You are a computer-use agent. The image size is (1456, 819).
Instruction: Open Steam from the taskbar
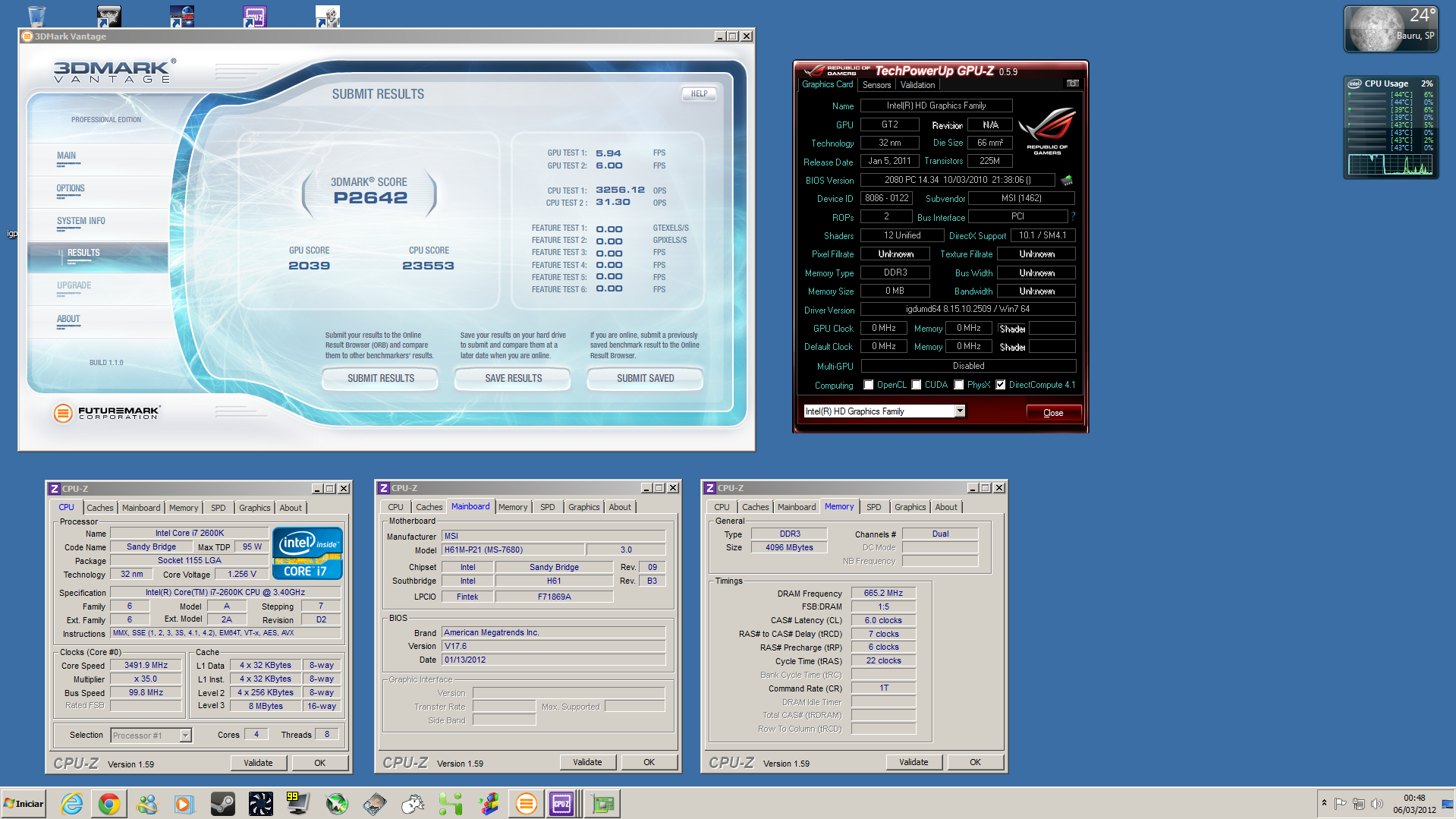tap(222, 804)
